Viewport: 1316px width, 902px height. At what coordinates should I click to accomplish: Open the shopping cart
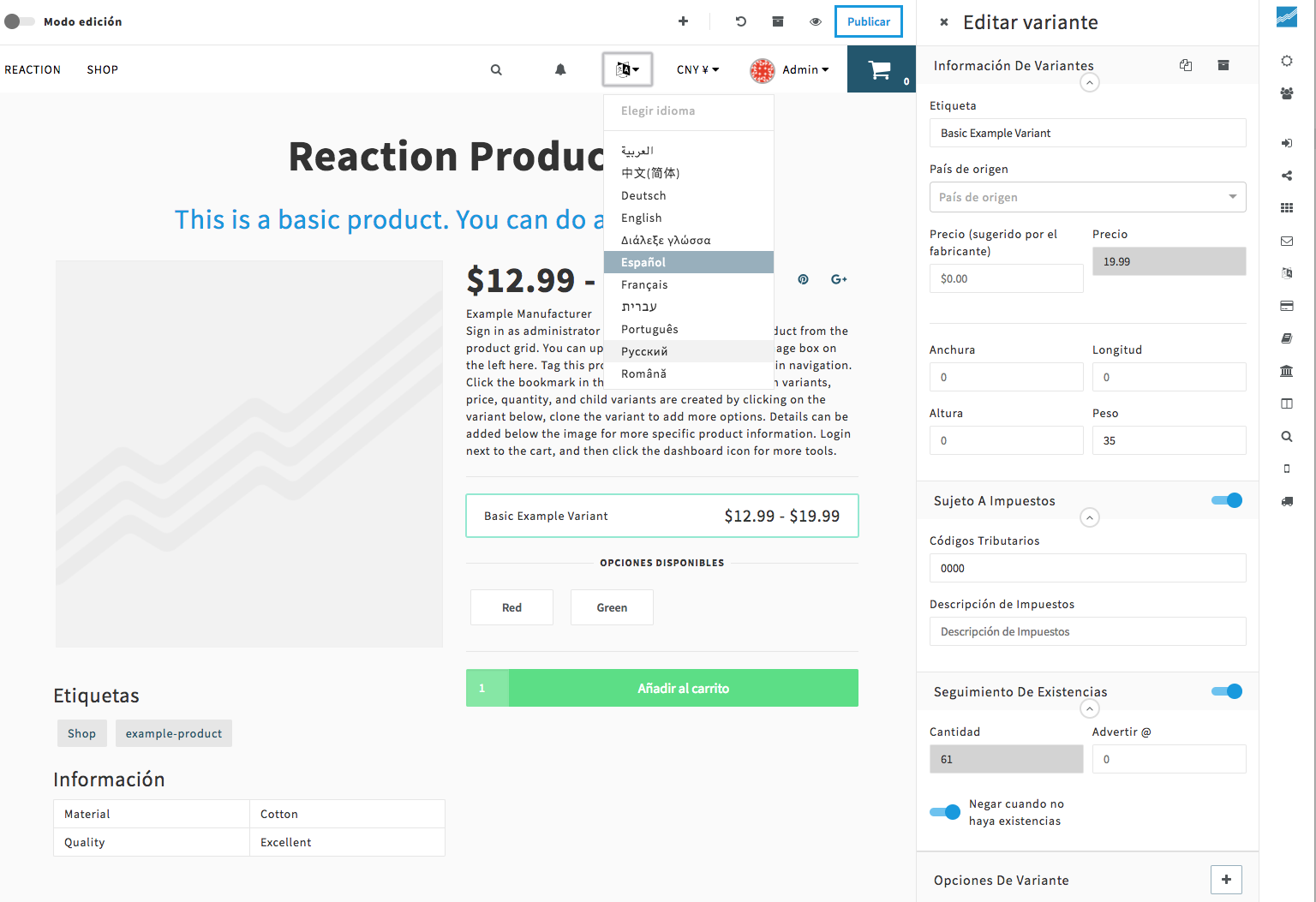881,70
